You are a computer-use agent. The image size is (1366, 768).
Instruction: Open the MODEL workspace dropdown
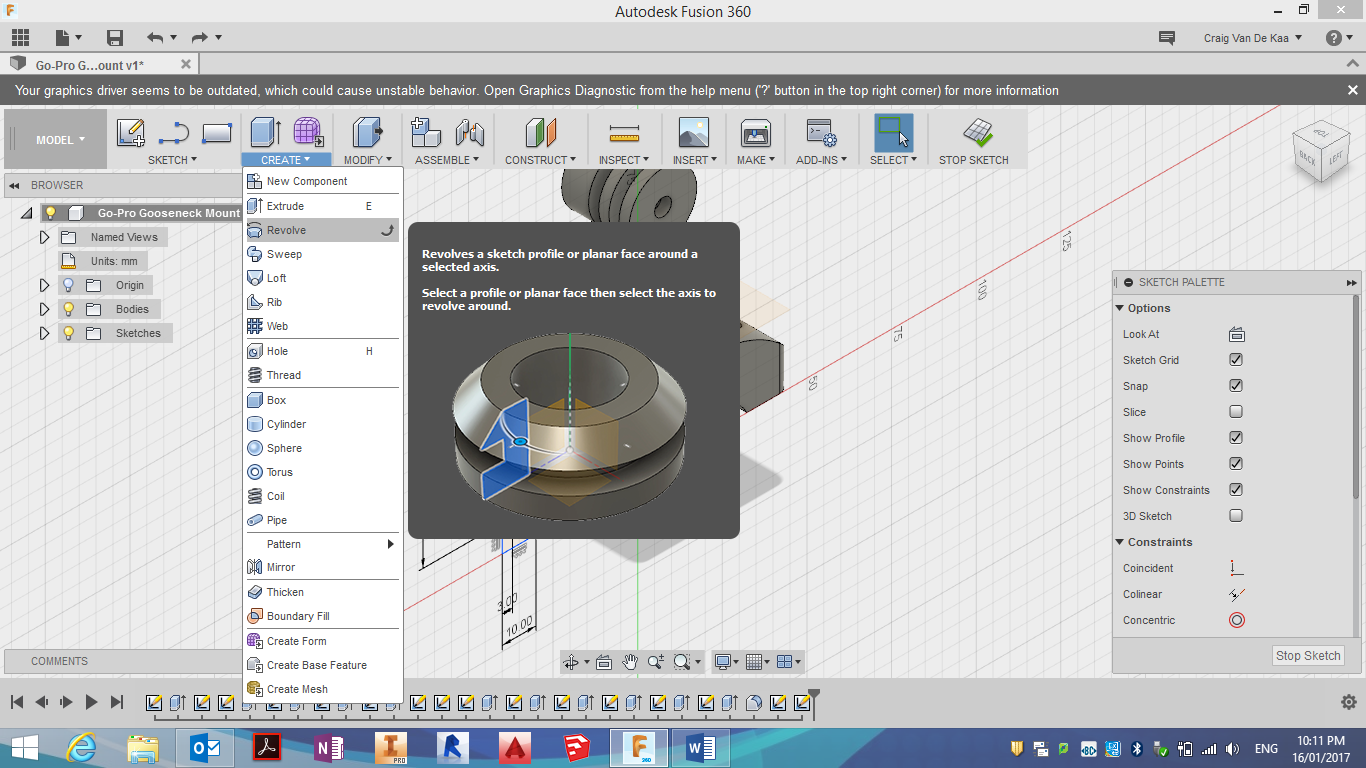[x=60, y=140]
